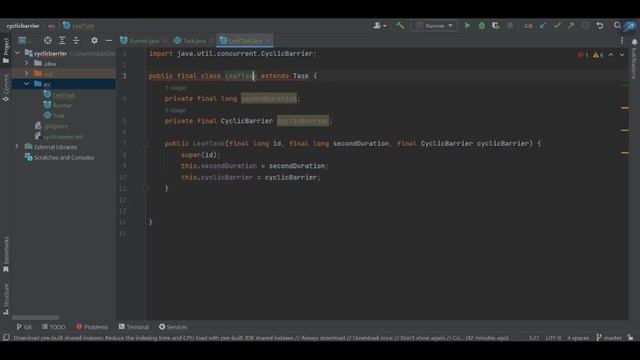
Task: Open the Terminal tool window tab
Action: tap(133, 327)
